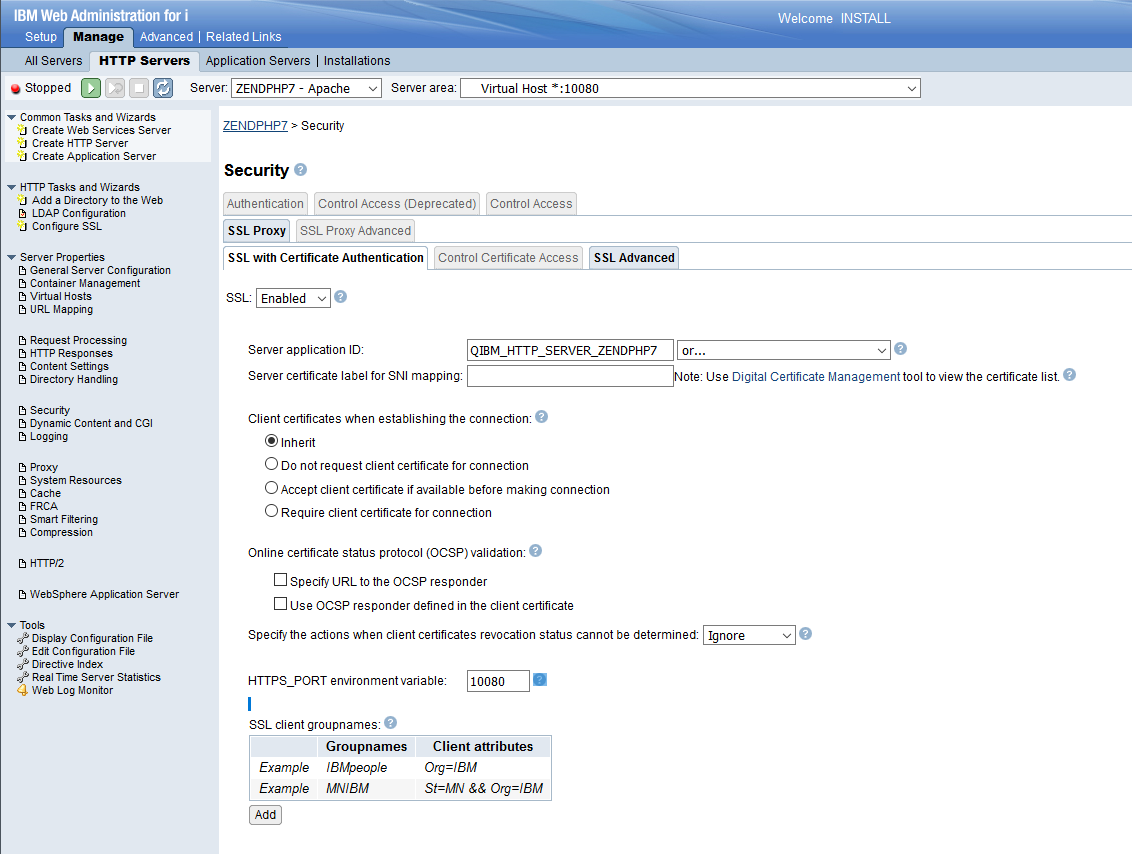The width and height of the screenshot is (1132, 854).
Task: Open the revocation status Ignore dropdown
Action: tap(749, 635)
